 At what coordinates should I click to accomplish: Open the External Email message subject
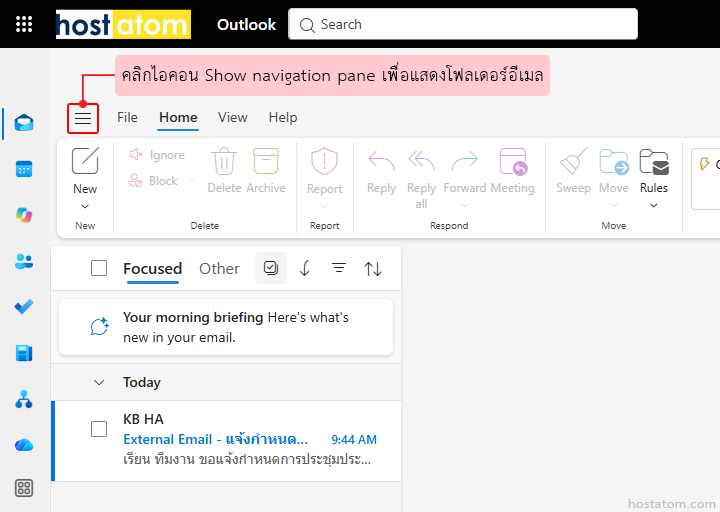point(215,439)
